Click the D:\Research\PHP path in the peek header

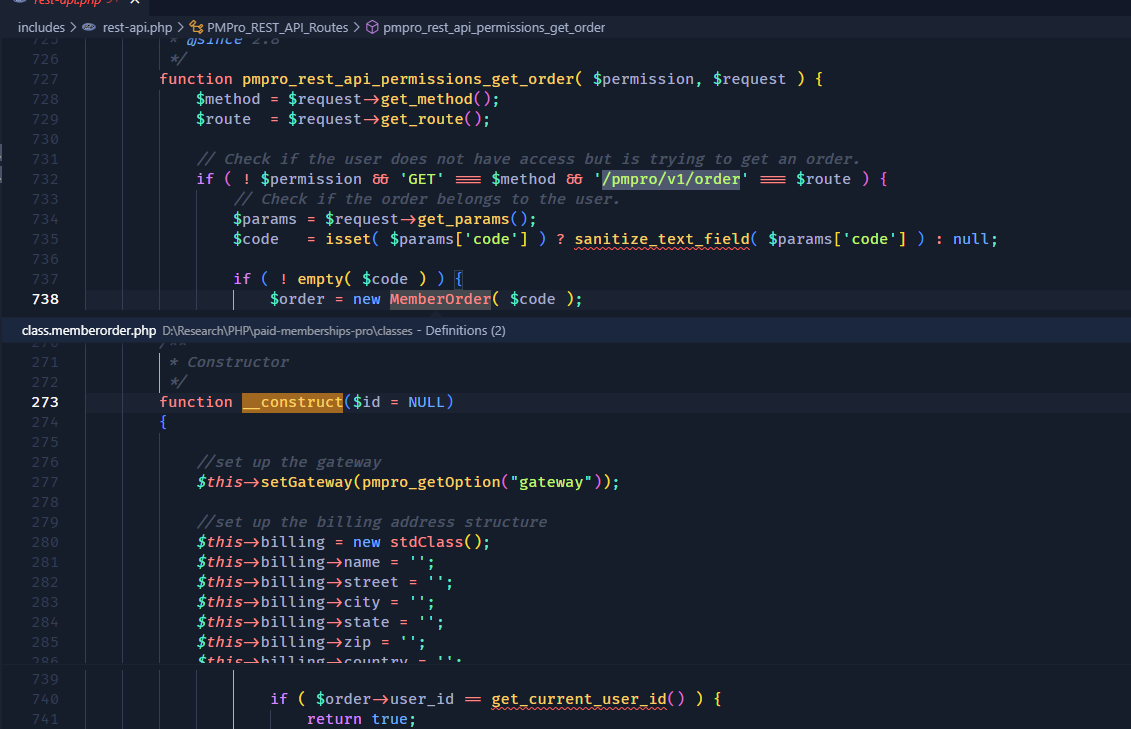pyautogui.click(x=287, y=330)
